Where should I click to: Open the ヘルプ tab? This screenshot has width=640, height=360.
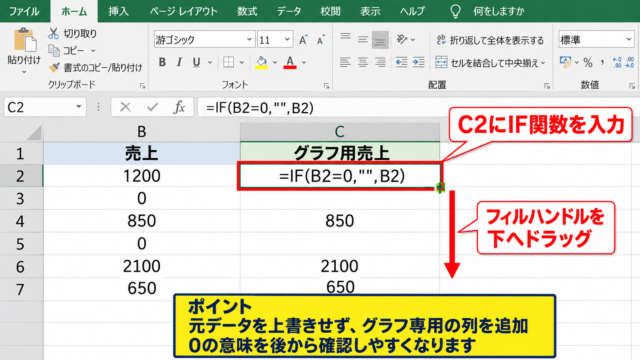coord(412,11)
